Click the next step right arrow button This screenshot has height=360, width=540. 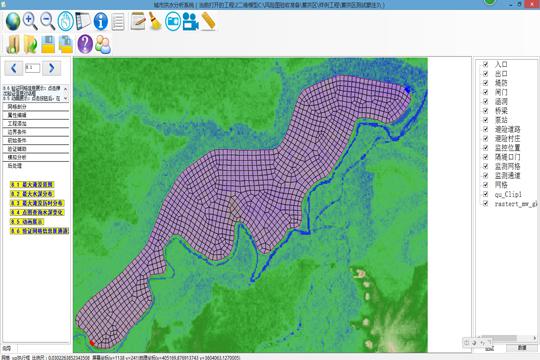pos(52,68)
